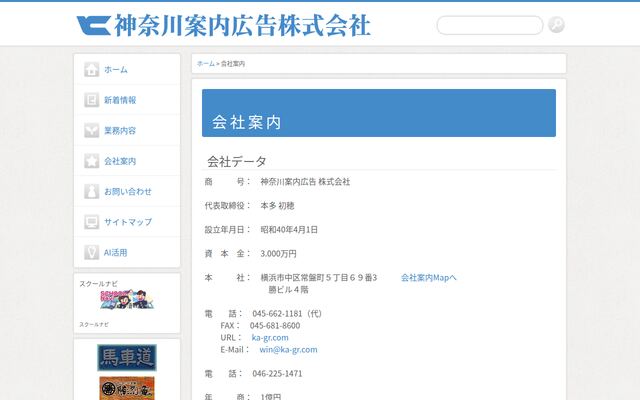Click the FAX number 045-681-8600
640x400 pixels.
[275, 326]
